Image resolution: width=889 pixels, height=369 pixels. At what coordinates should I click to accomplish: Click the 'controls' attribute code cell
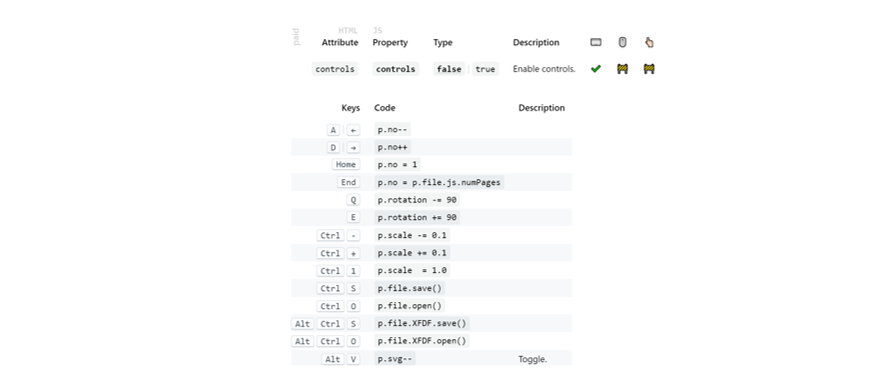(335, 69)
